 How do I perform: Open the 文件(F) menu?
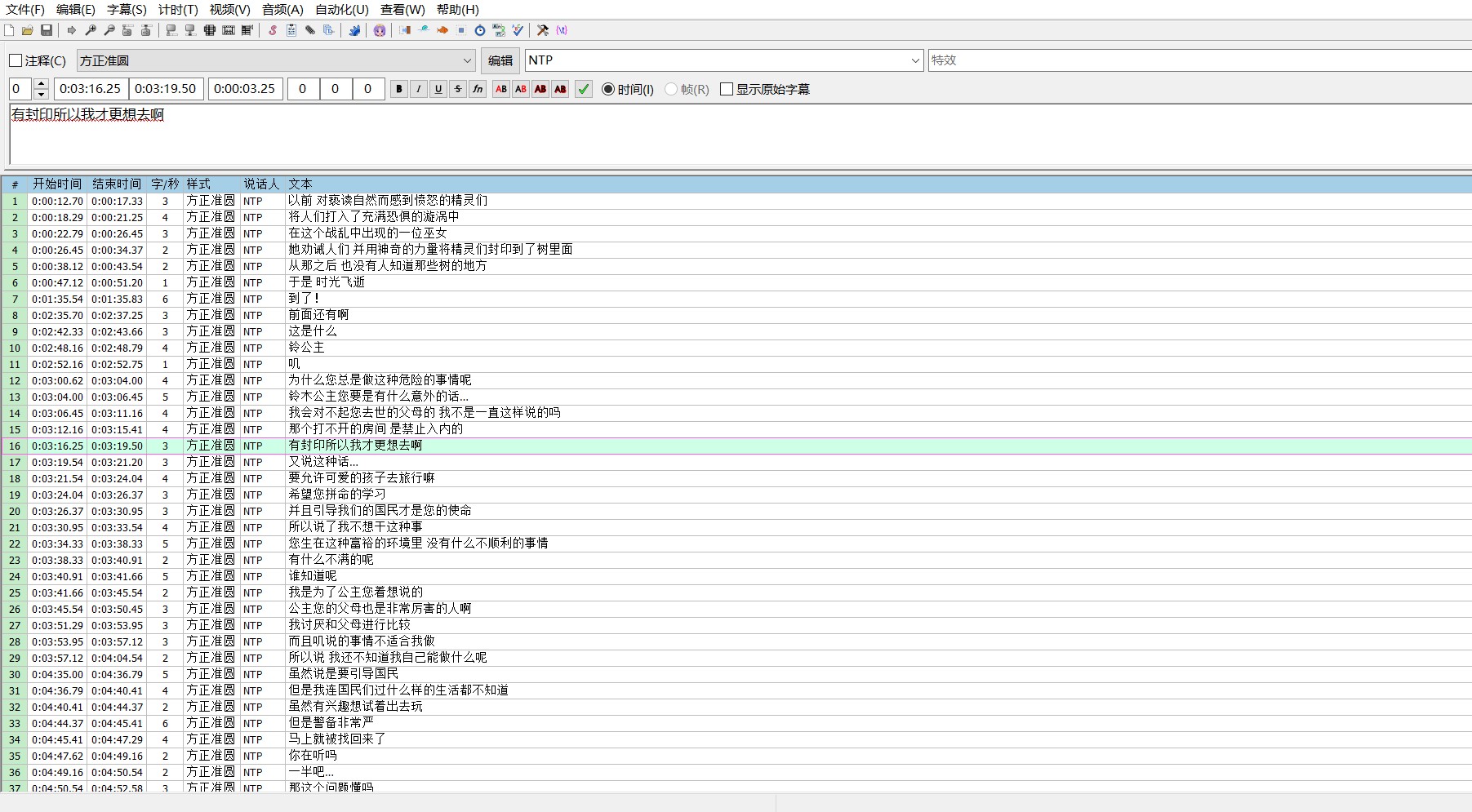pos(25,10)
